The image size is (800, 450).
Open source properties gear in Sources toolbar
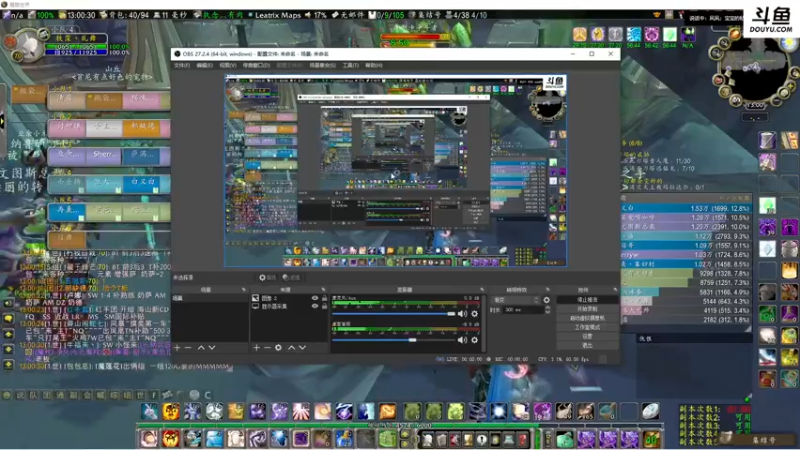pos(278,347)
